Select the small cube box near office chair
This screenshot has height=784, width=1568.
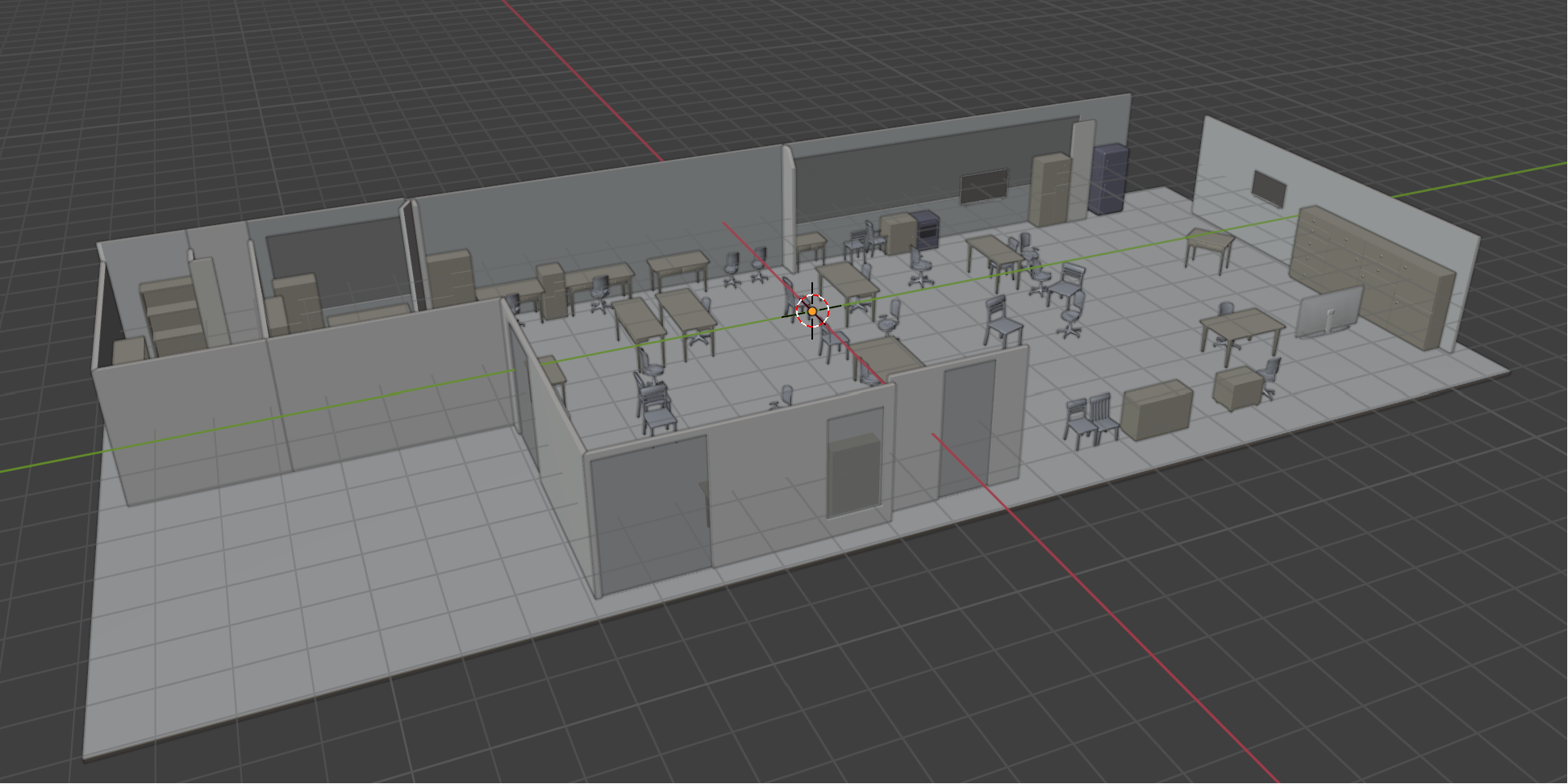tap(1237, 388)
